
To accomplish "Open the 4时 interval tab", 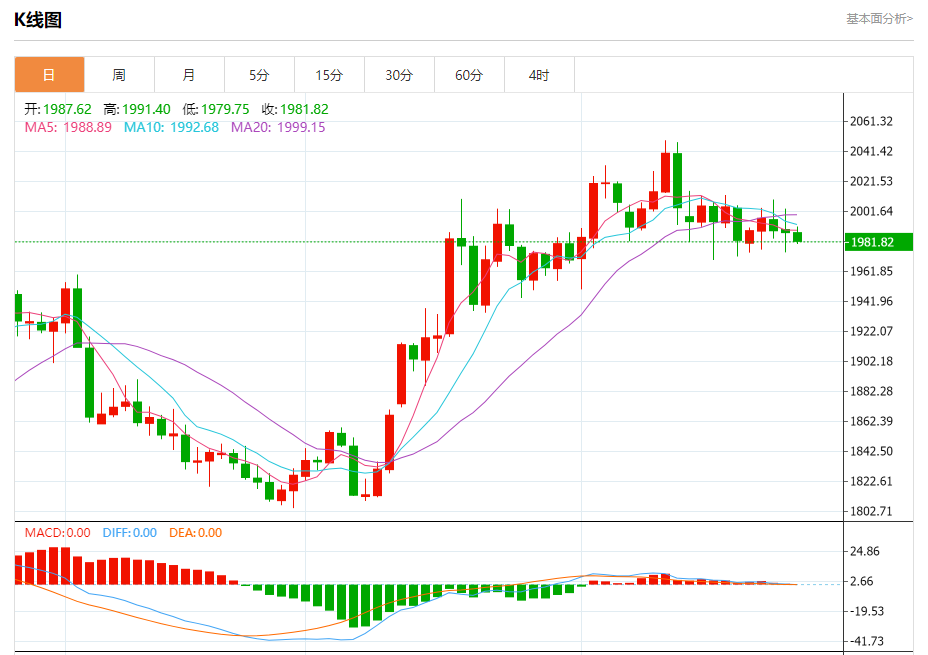I will [x=539, y=75].
